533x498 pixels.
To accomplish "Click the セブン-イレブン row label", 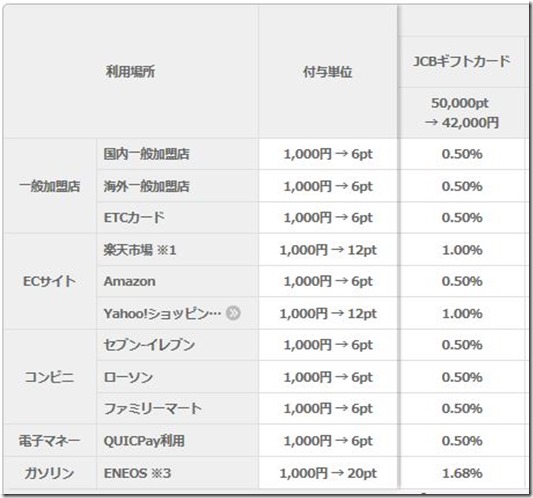I will 149,345.
